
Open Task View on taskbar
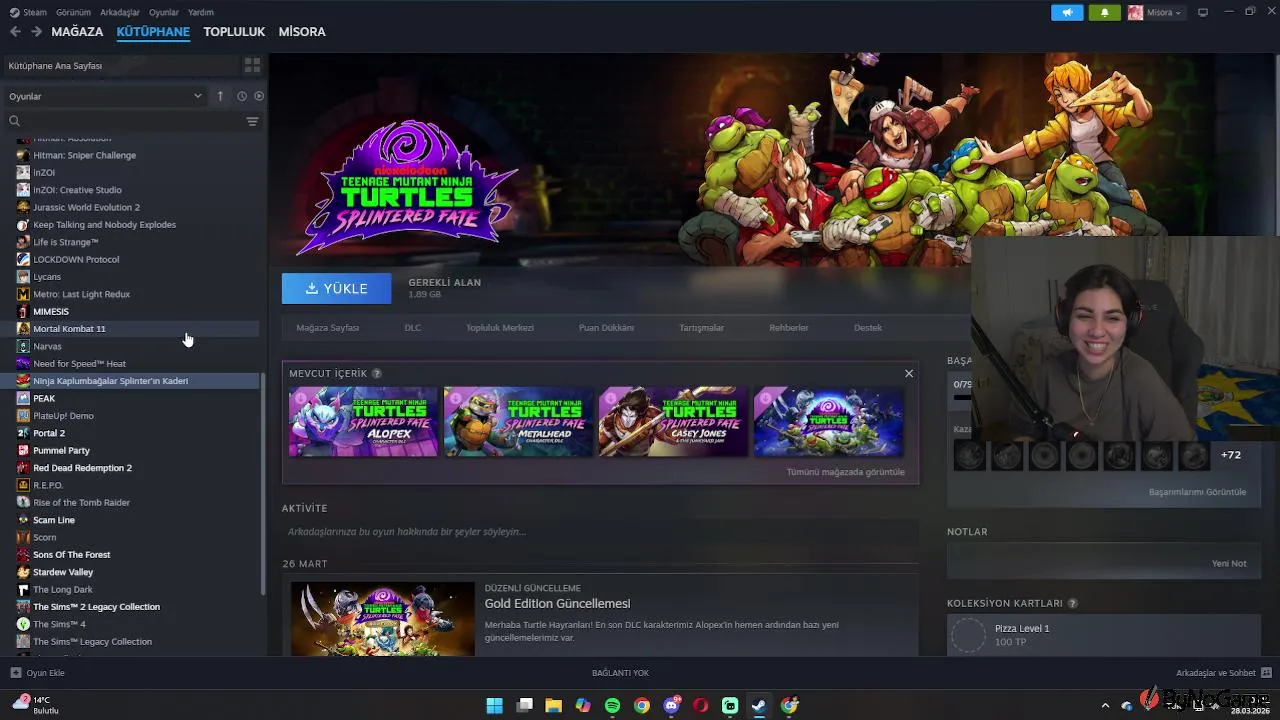click(x=524, y=705)
